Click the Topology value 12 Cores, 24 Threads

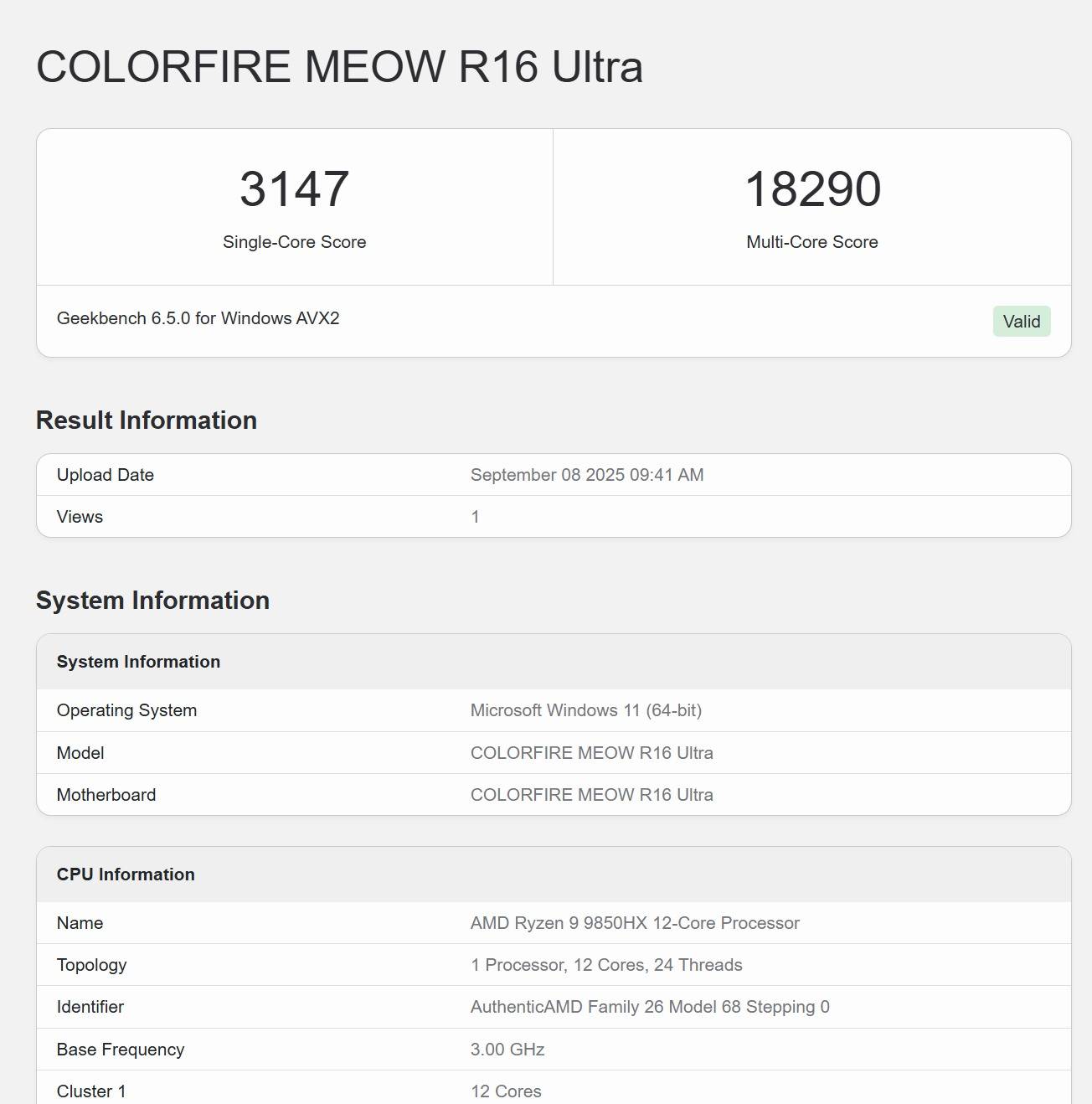click(x=605, y=965)
